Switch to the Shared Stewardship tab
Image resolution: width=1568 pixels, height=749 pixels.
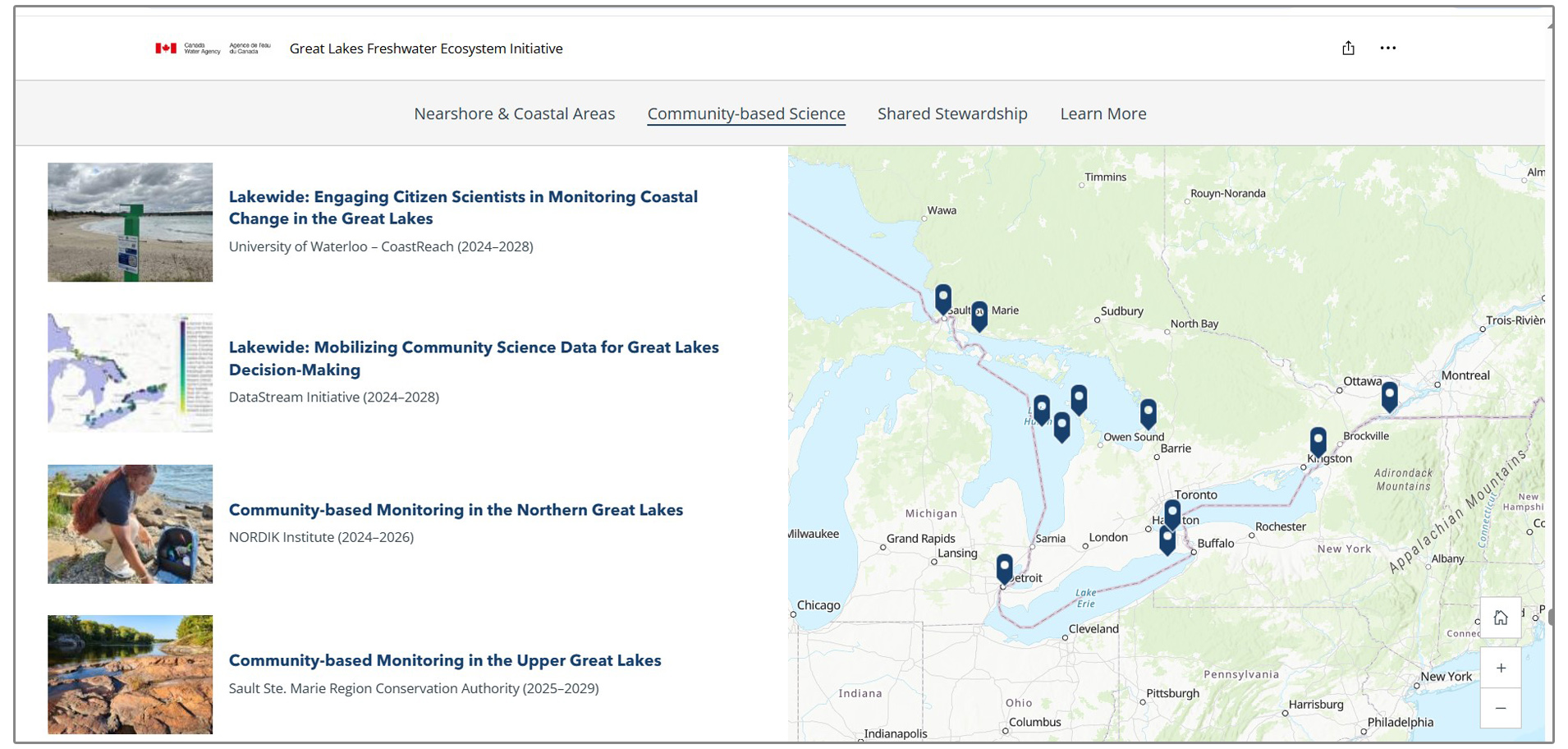[952, 113]
